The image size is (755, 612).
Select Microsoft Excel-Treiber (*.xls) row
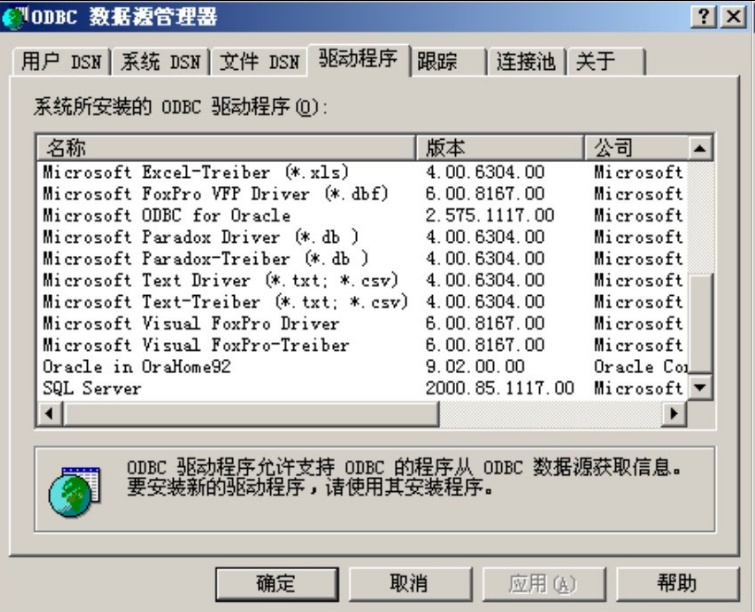362,172
